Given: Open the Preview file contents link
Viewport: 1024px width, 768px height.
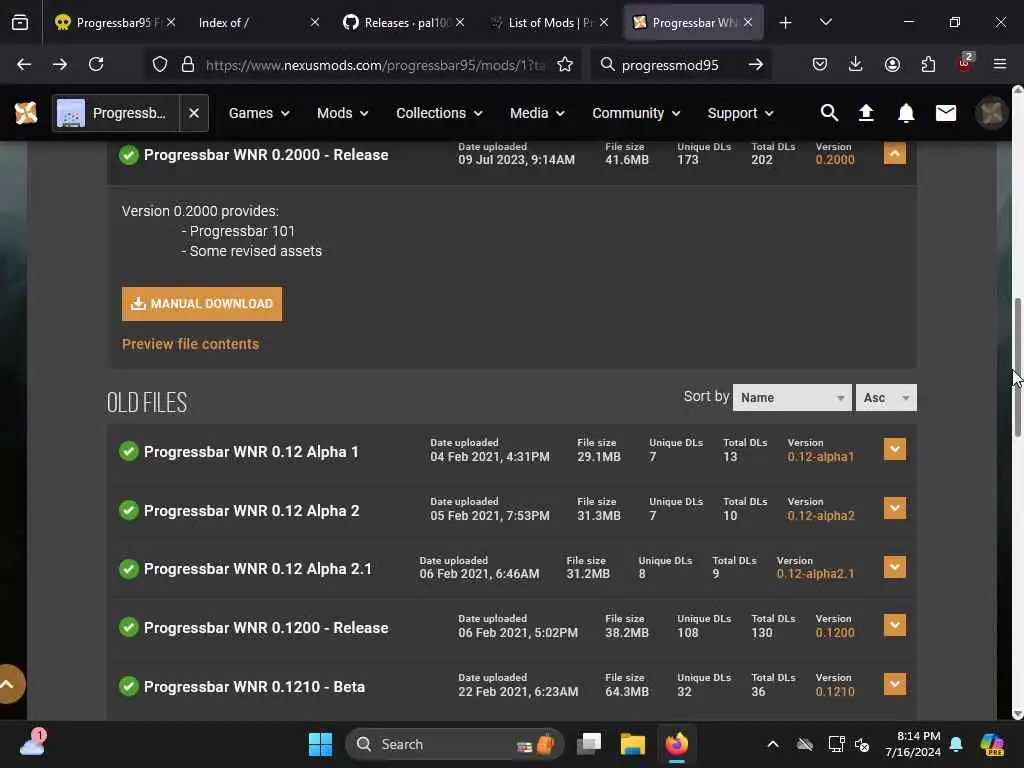Looking at the screenshot, I should tap(190, 344).
